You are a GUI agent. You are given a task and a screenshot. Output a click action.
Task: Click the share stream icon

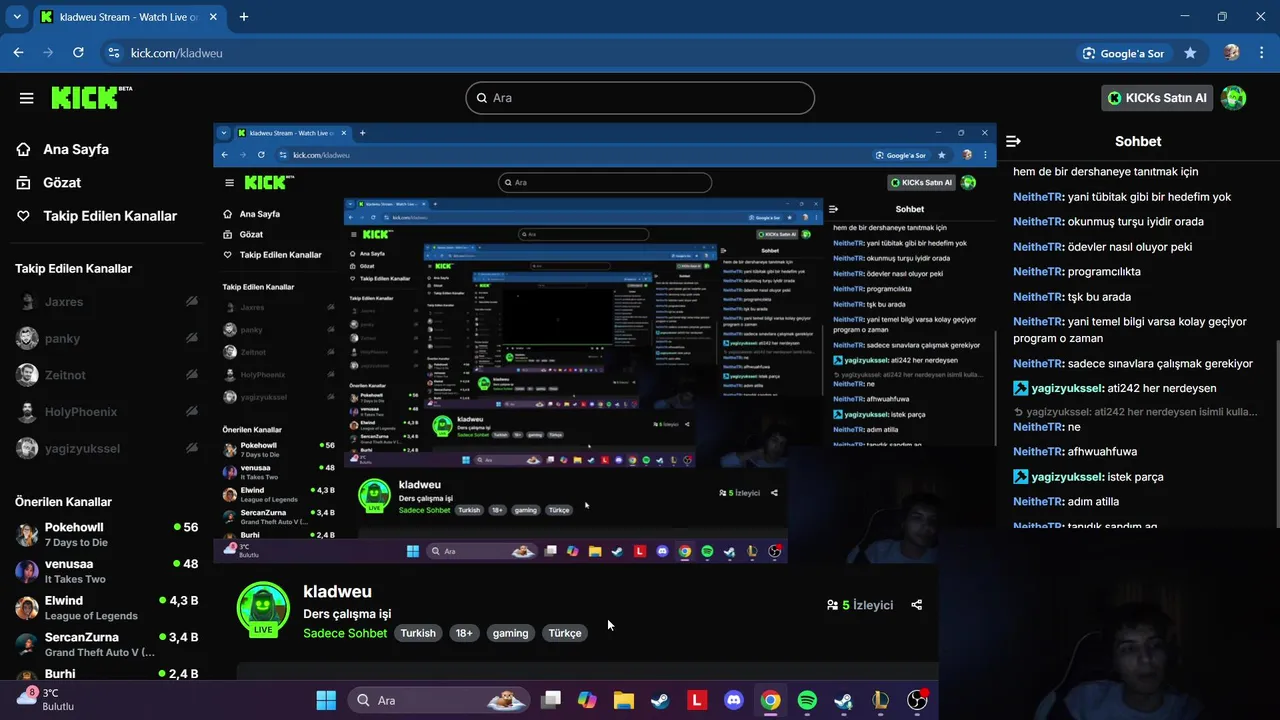click(x=917, y=605)
